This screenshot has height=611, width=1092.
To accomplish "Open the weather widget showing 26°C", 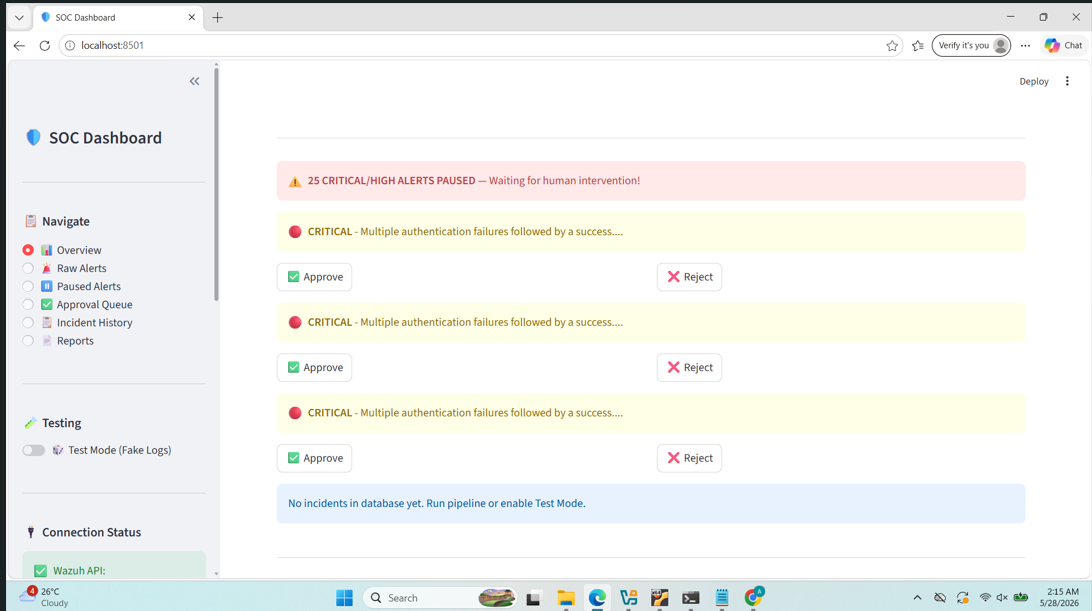I will tap(45, 597).
